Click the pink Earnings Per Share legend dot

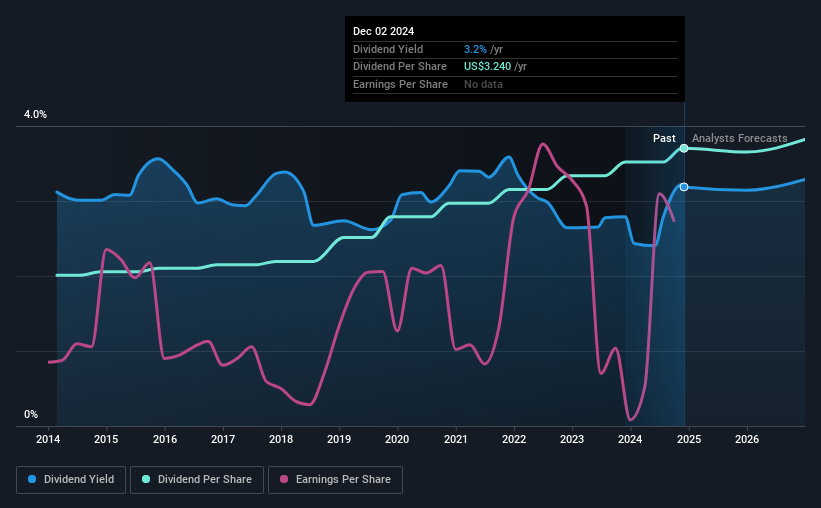point(284,479)
